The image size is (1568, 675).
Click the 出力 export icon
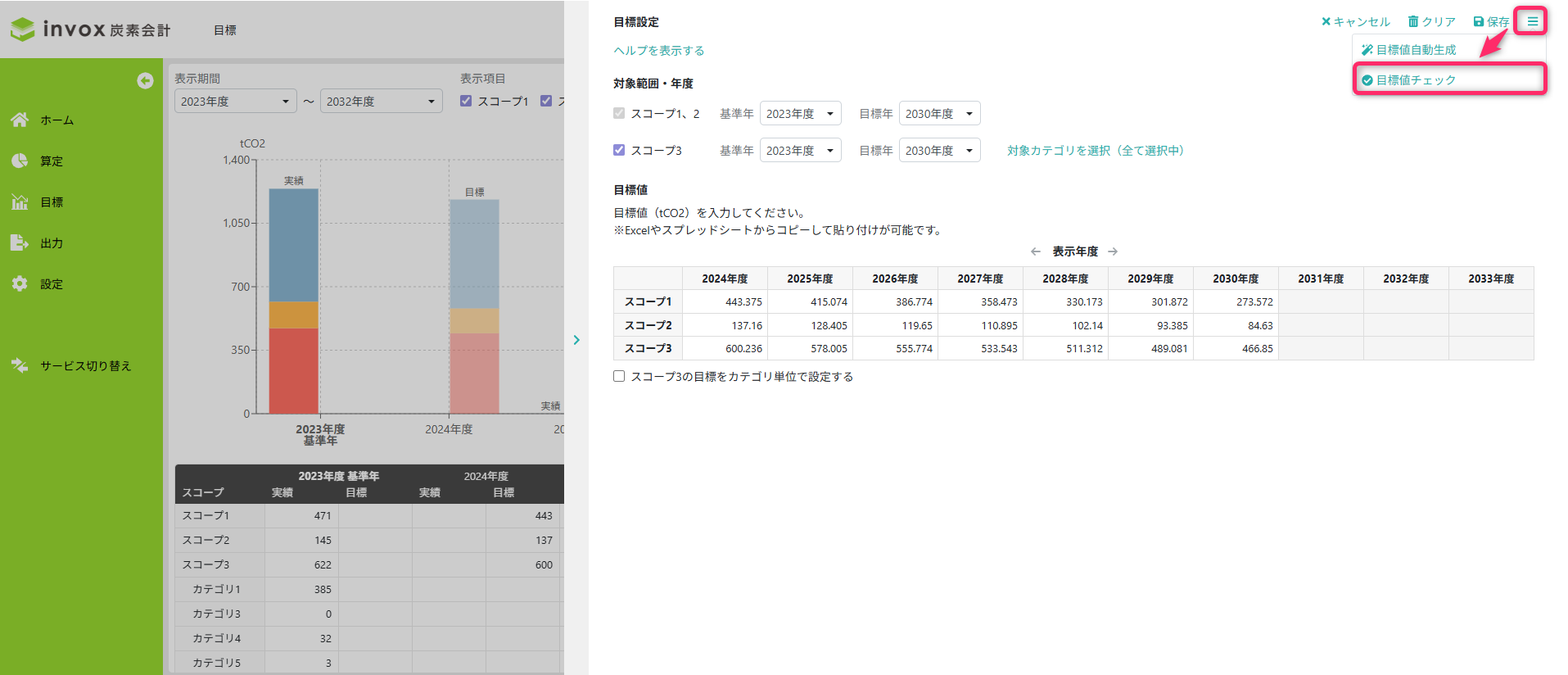(20, 242)
